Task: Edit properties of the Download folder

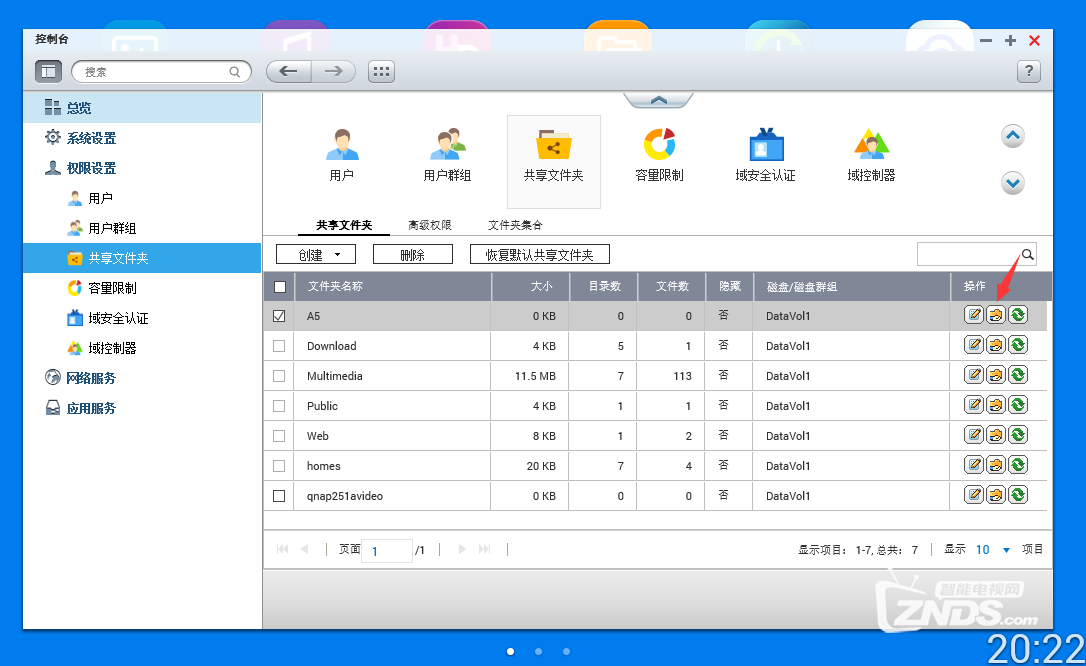Action: (974, 345)
